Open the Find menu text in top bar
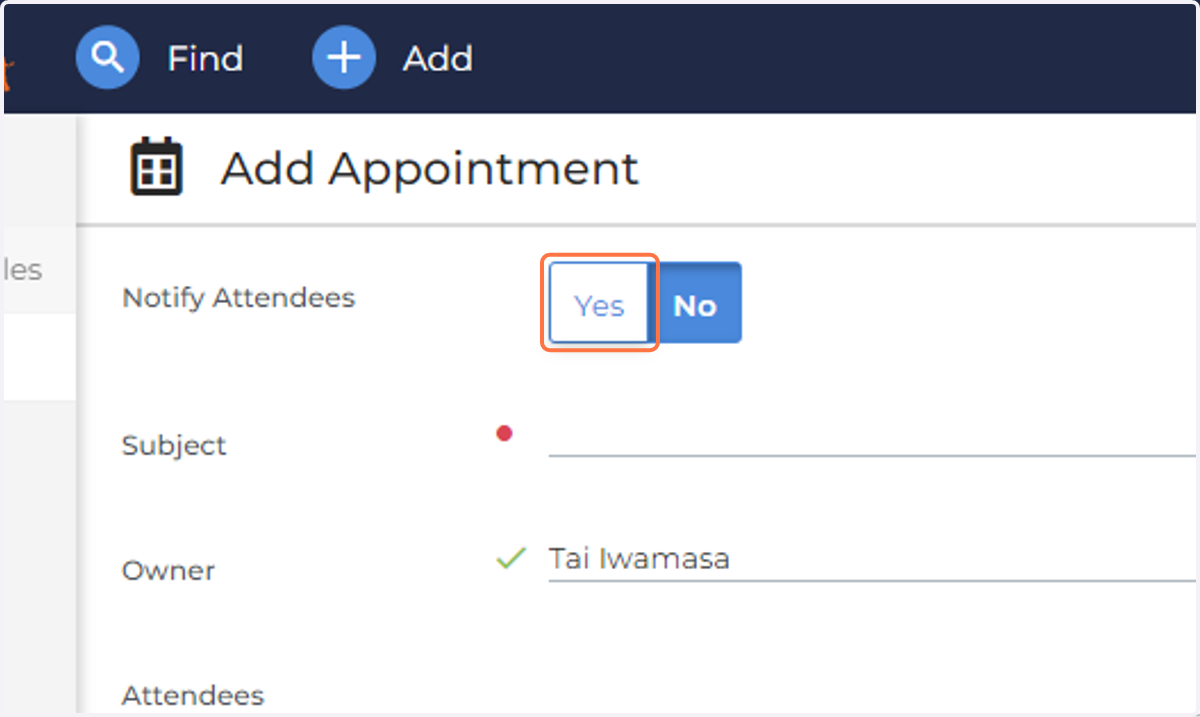 pyautogui.click(x=205, y=59)
